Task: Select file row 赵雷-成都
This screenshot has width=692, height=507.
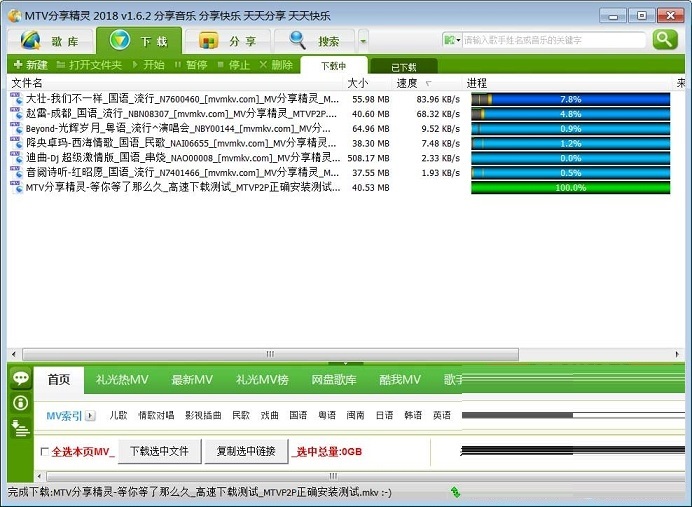Action: pyautogui.click(x=340, y=114)
